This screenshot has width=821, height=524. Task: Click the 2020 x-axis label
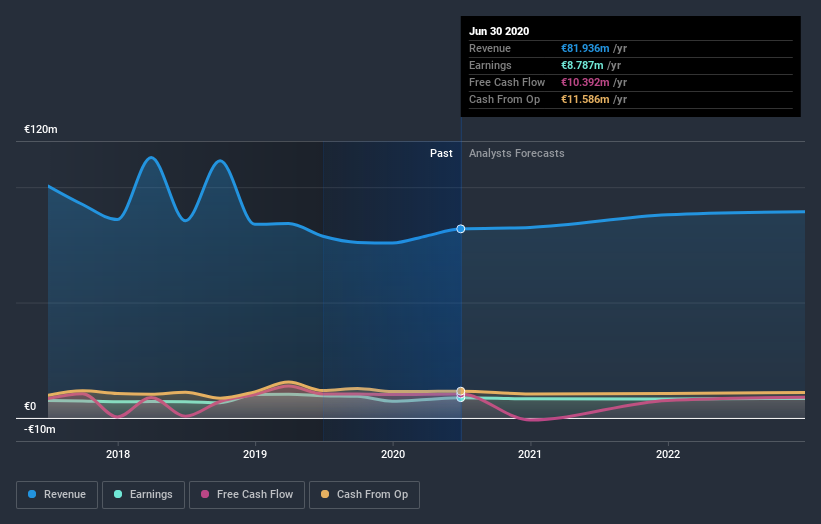[393, 454]
